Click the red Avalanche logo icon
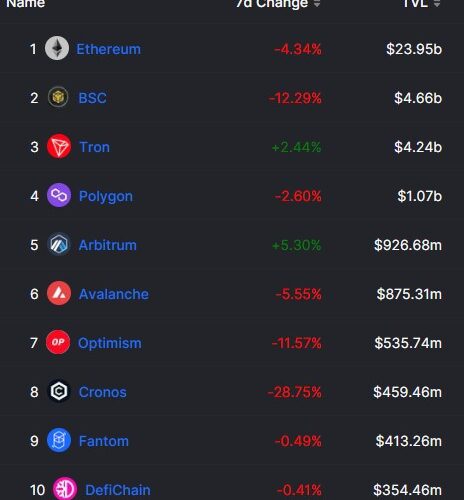This screenshot has width=464, height=500. click(59, 293)
